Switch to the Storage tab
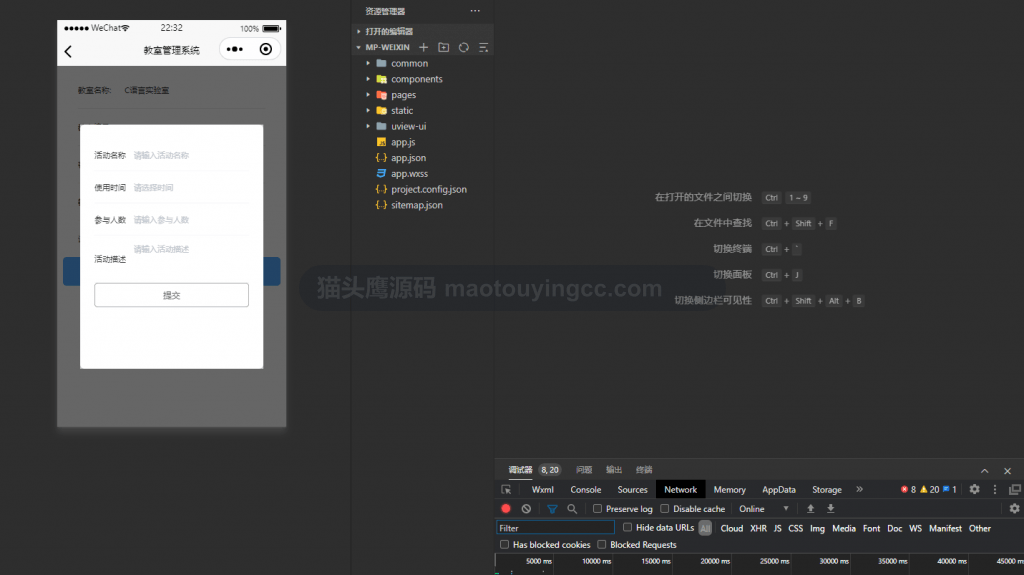This screenshot has height=575, width=1024. [826, 489]
